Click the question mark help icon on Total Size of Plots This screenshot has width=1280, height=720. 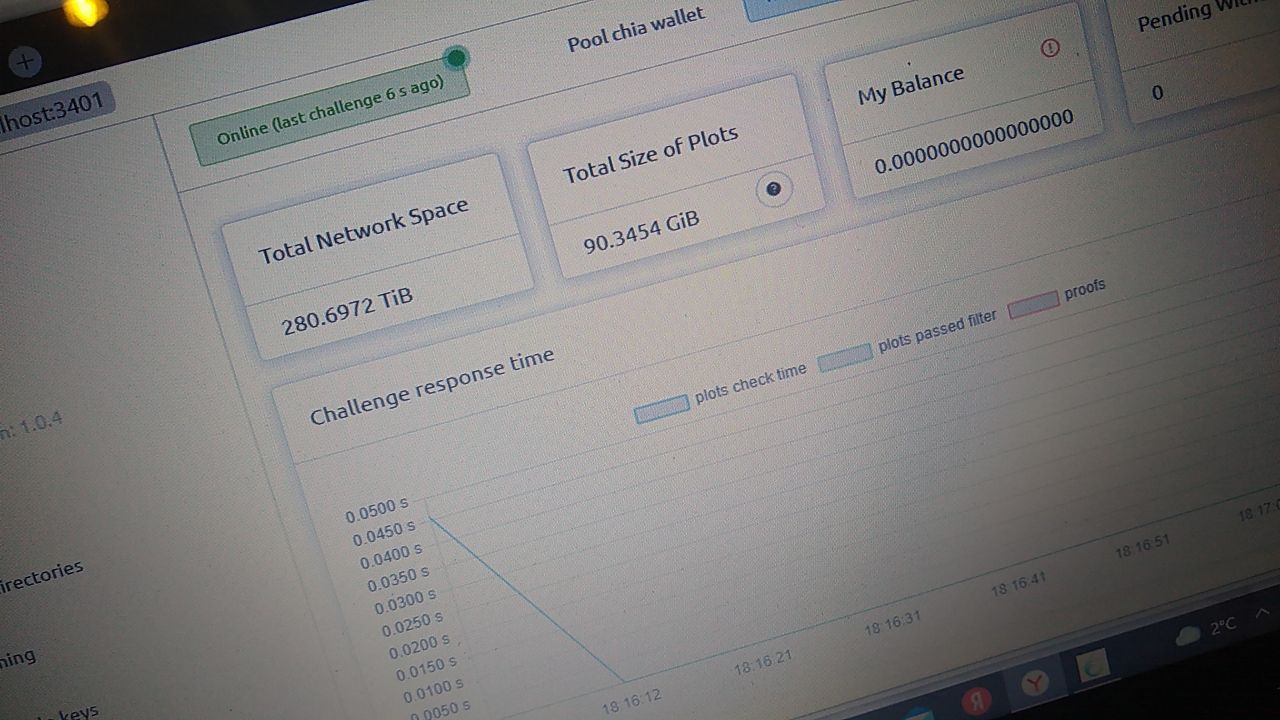point(773,189)
